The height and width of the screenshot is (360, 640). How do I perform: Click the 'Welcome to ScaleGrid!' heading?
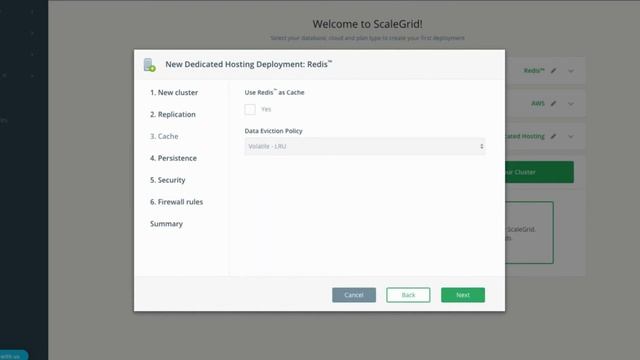click(x=368, y=24)
